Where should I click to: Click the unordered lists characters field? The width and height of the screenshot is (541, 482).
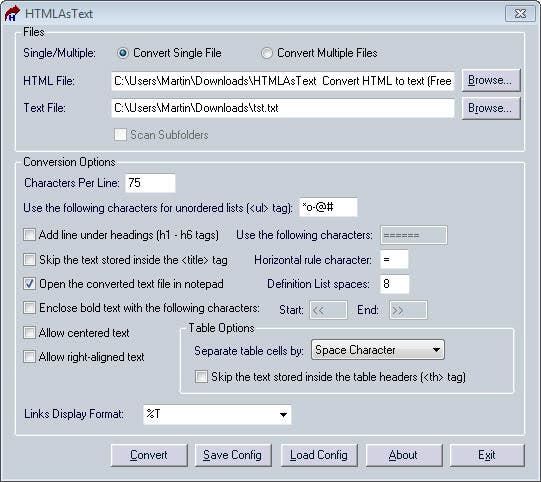(x=328, y=207)
